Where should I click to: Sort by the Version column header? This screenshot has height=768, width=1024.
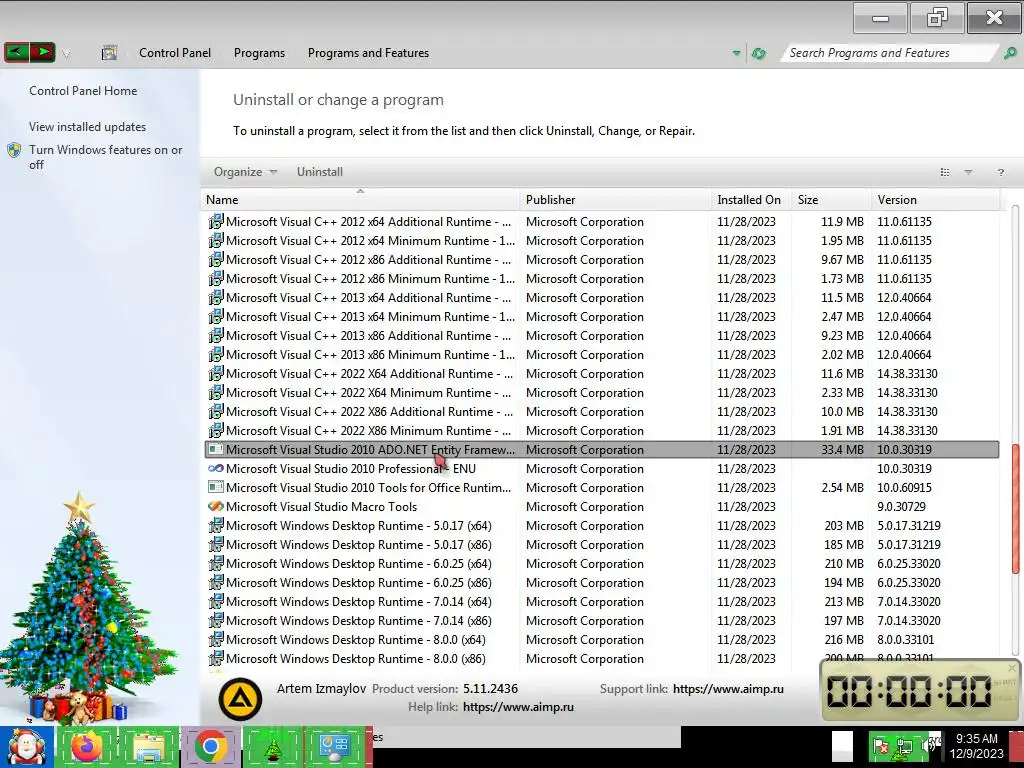click(935, 200)
